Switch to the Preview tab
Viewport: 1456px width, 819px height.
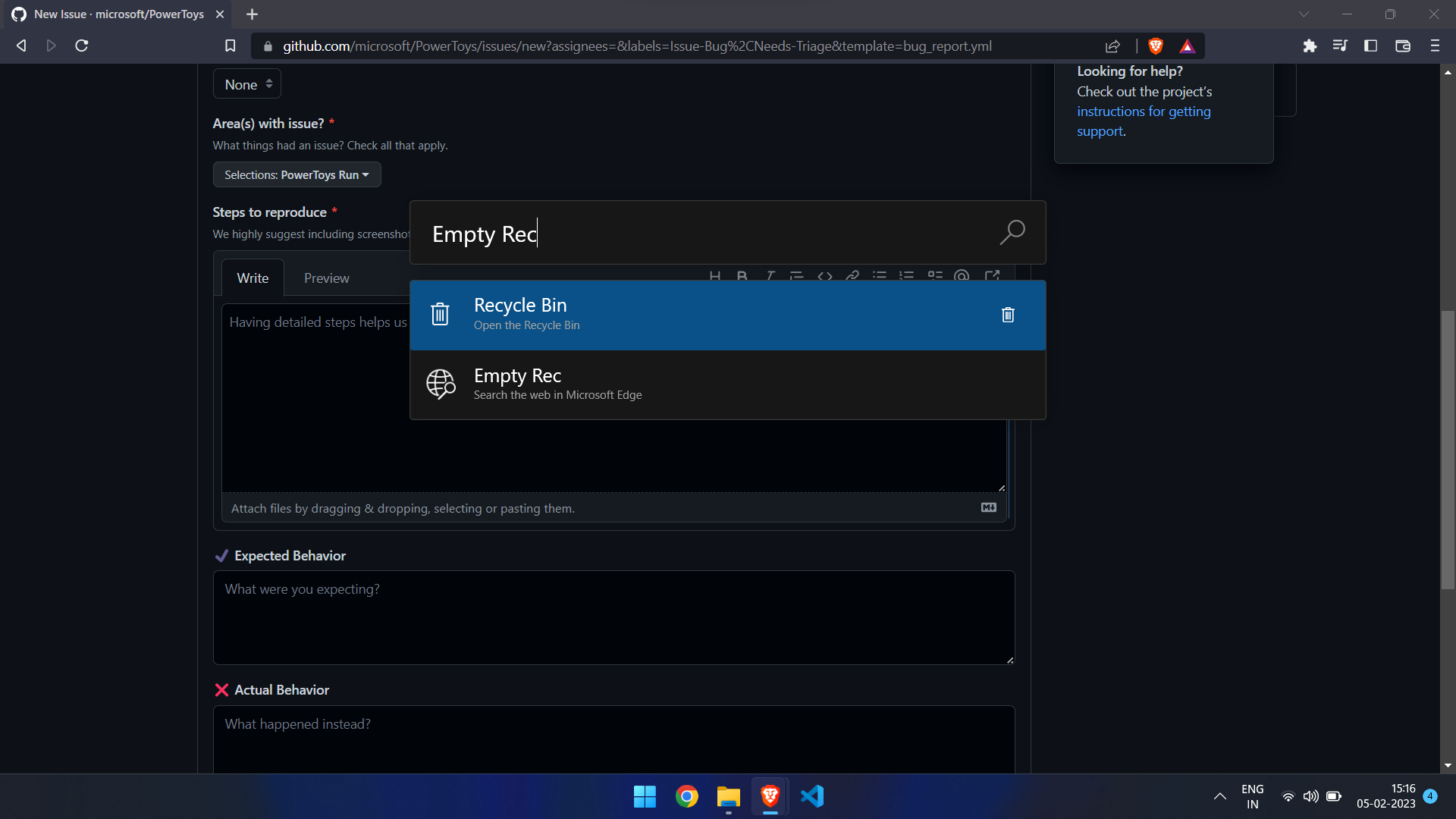[326, 278]
